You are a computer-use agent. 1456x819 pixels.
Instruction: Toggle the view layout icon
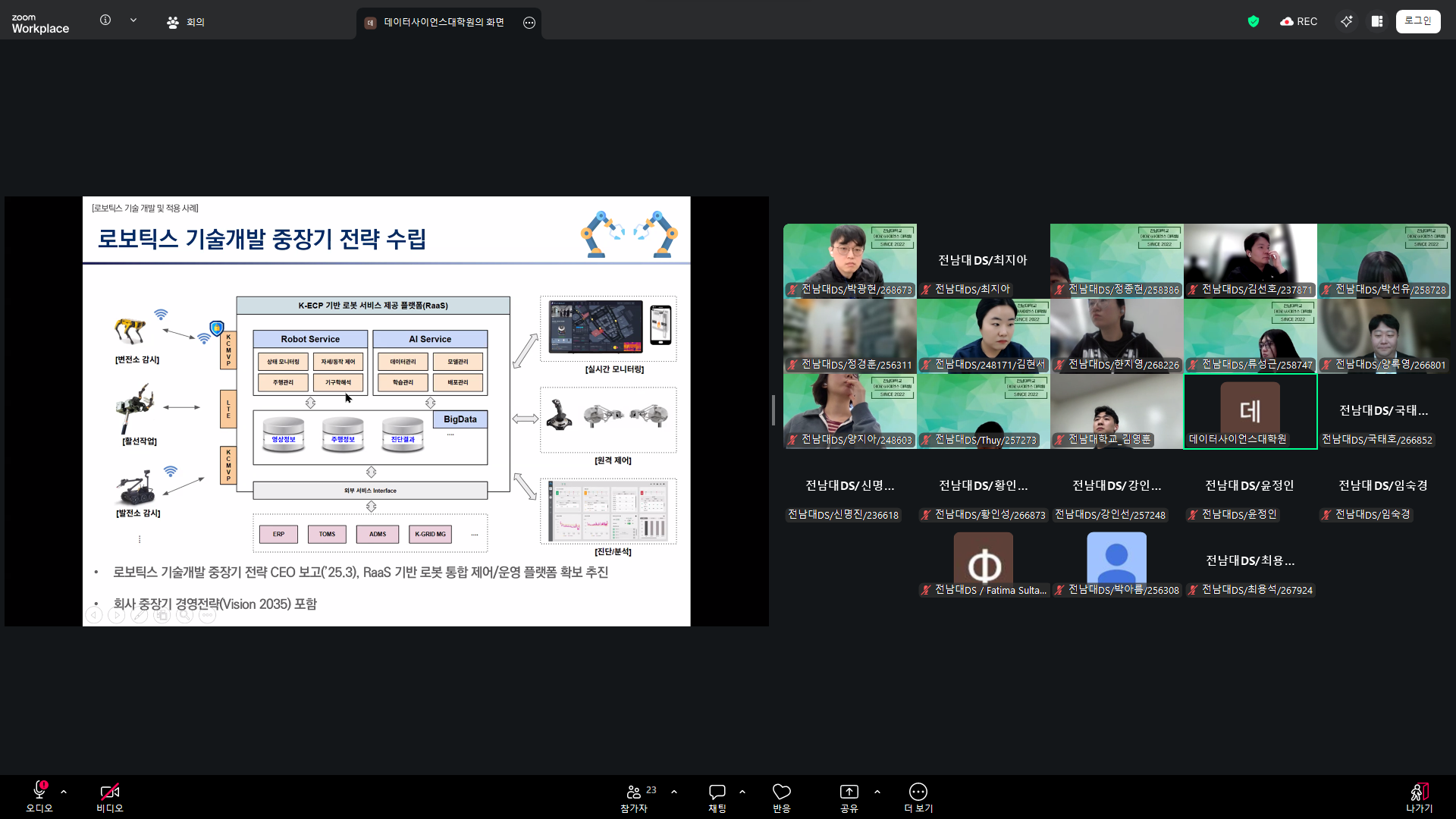click(1377, 21)
